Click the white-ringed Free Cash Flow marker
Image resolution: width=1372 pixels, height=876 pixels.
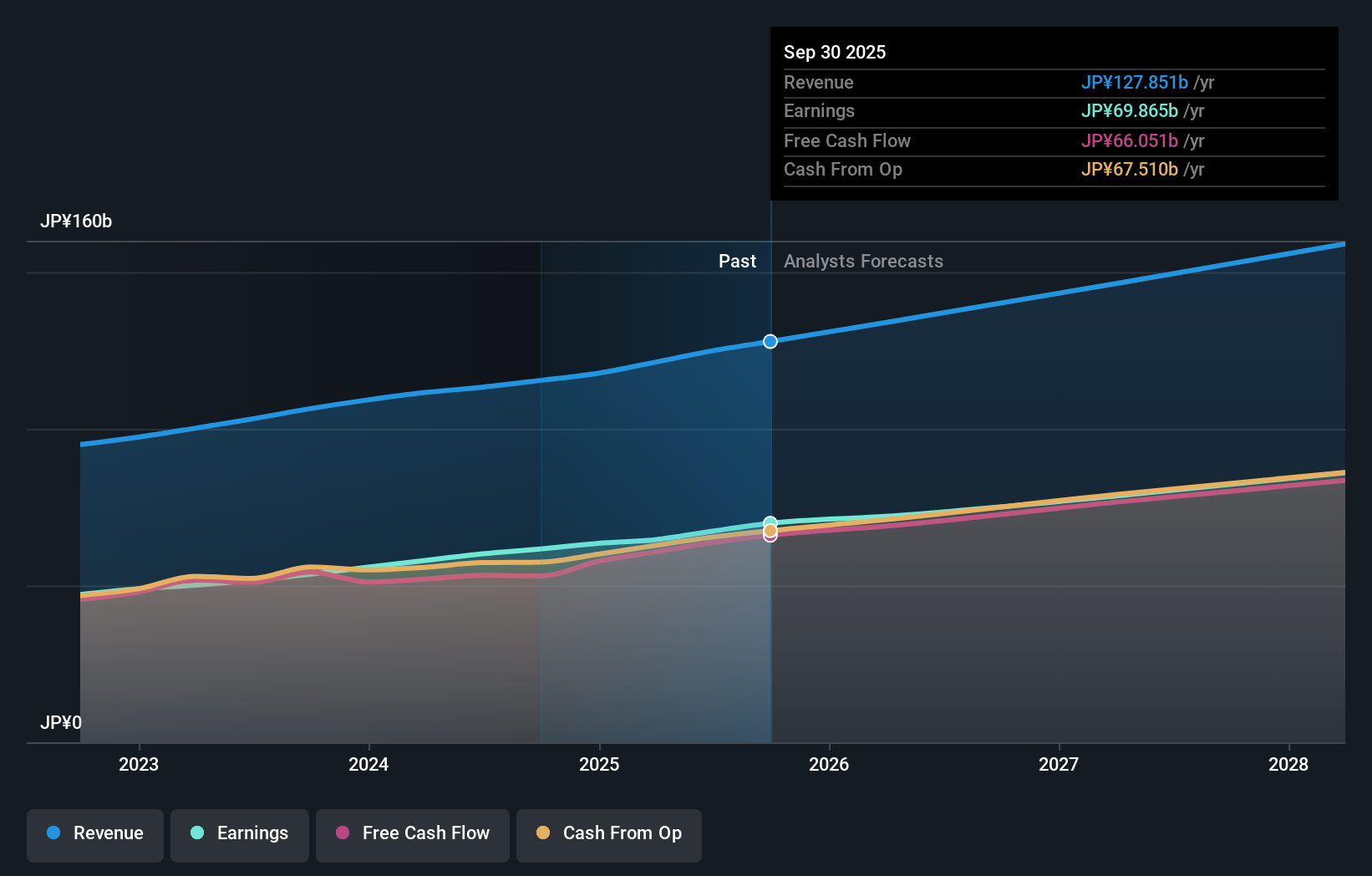click(x=770, y=537)
